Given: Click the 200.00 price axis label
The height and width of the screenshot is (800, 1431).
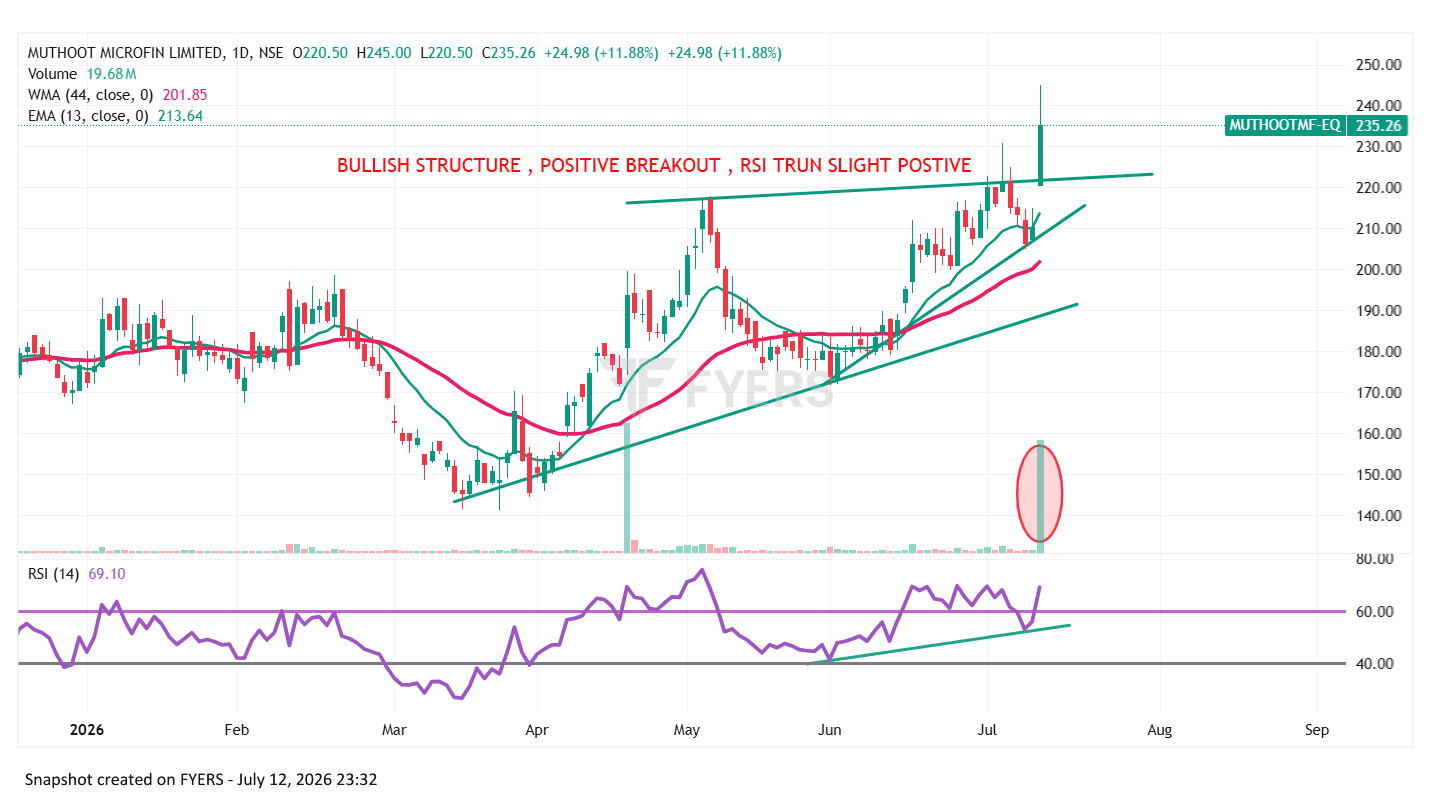Looking at the screenshot, I should click(1378, 270).
